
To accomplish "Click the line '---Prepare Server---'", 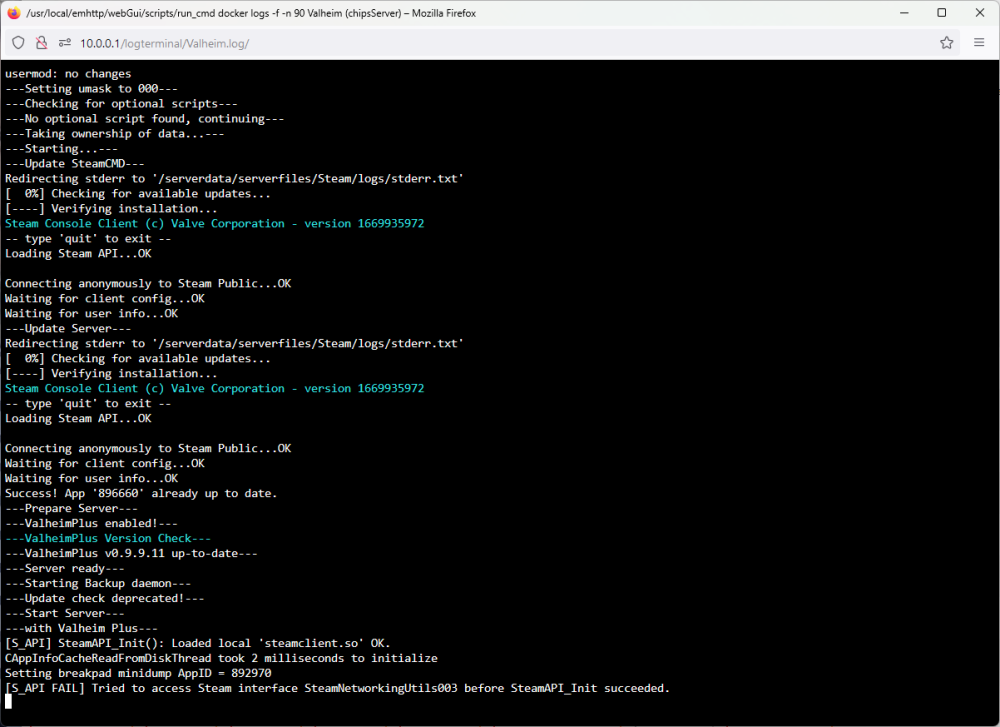I will pyautogui.click(x=71, y=508).
